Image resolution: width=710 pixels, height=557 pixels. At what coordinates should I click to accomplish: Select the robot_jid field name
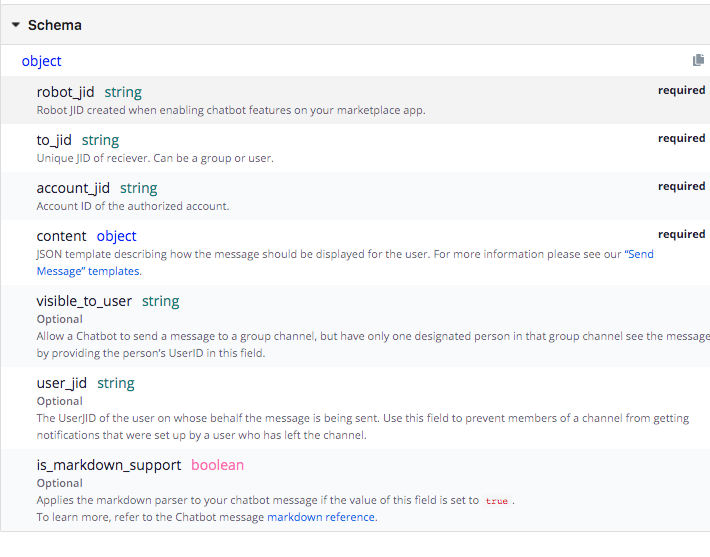pyautogui.click(x=65, y=92)
